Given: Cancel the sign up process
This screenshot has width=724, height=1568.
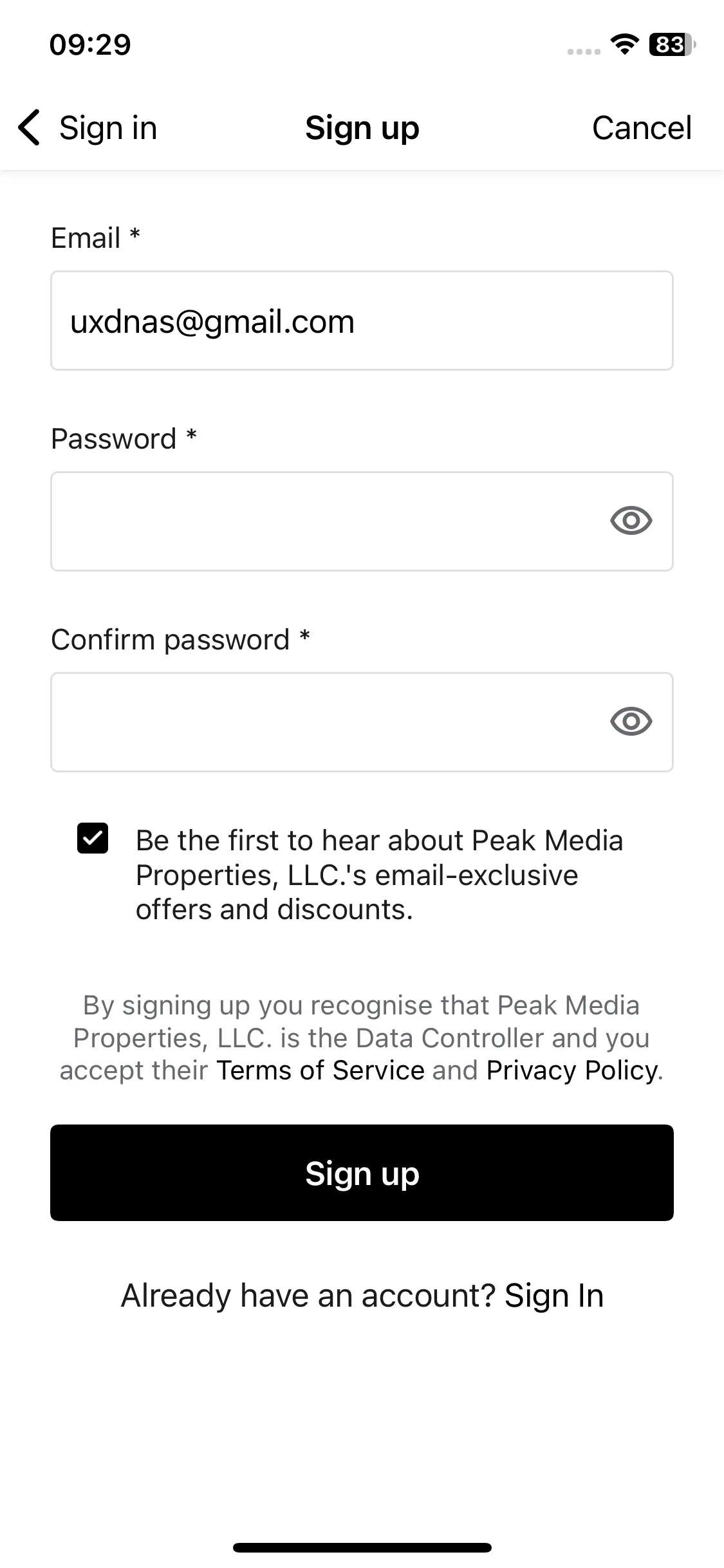Looking at the screenshot, I should [x=642, y=127].
